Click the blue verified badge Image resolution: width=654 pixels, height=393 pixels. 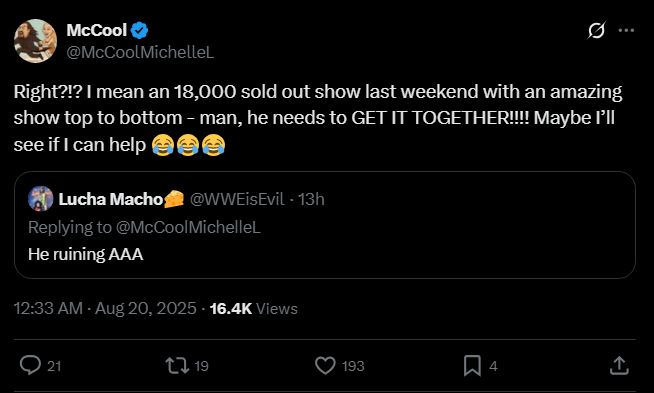pos(139,30)
